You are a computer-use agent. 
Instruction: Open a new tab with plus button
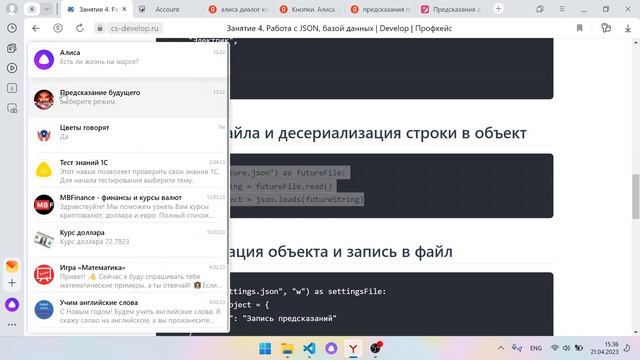[x=498, y=9]
